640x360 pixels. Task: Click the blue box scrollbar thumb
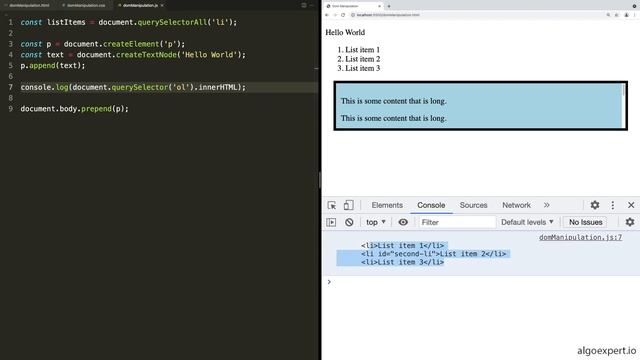click(623, 90)
